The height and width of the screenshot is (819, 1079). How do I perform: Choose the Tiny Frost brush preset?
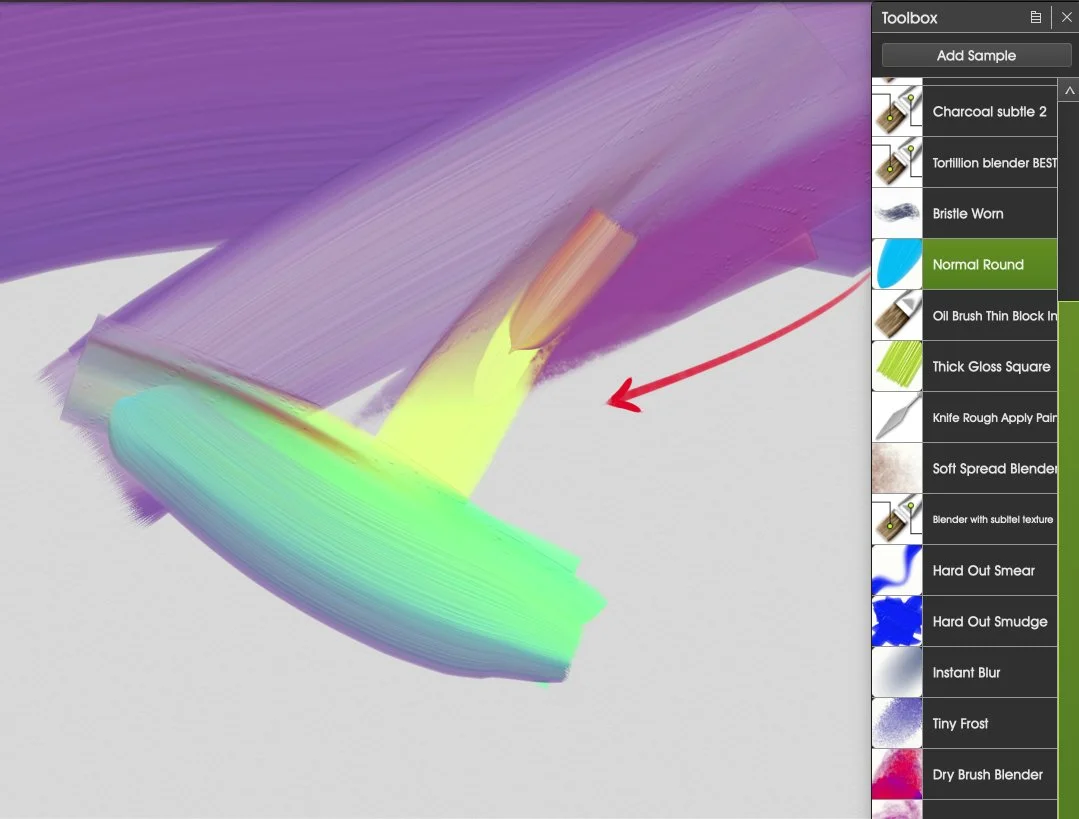point(959,723)
